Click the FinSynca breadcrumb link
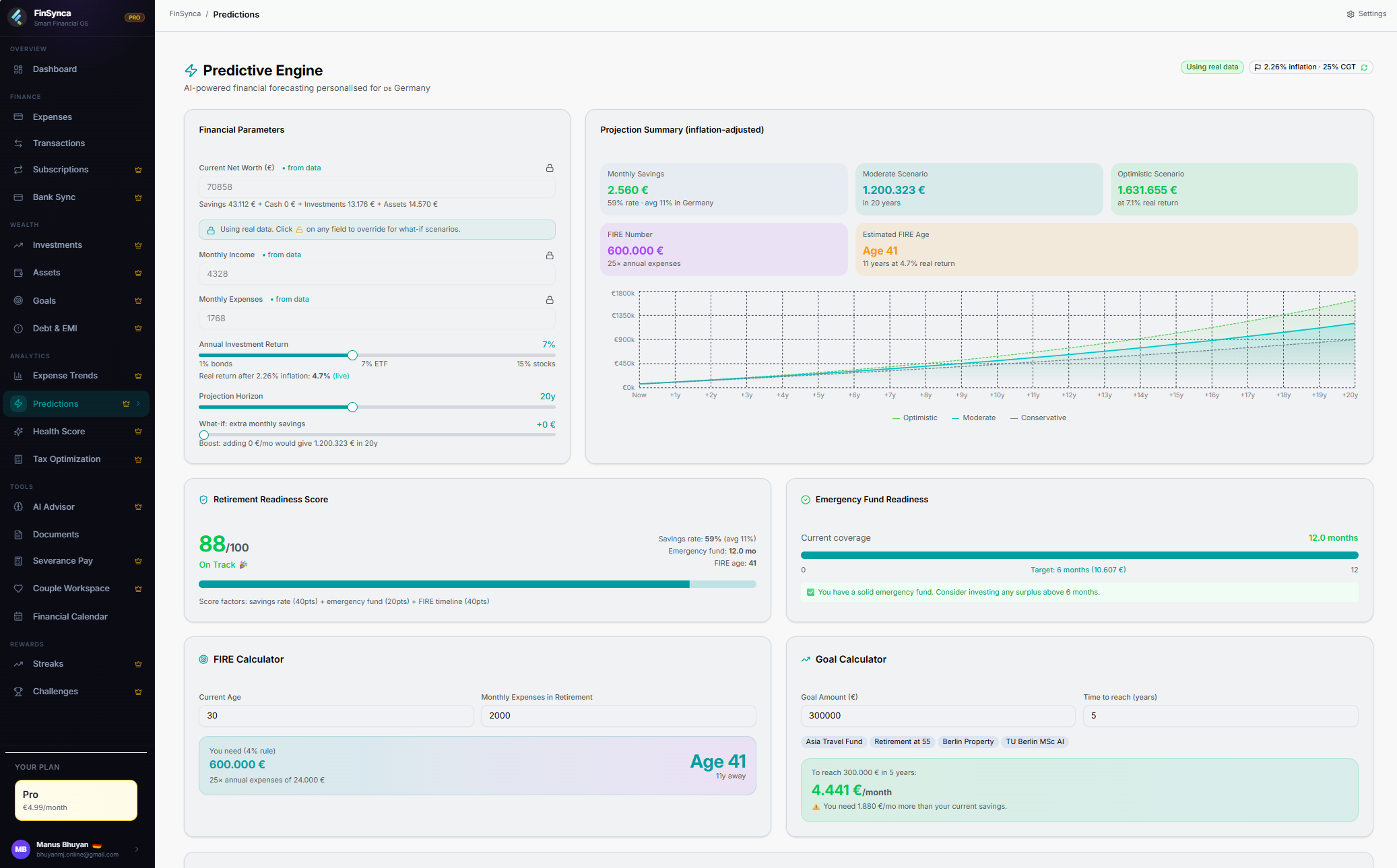Screen dimensions: 1397x868 (185, 14)
